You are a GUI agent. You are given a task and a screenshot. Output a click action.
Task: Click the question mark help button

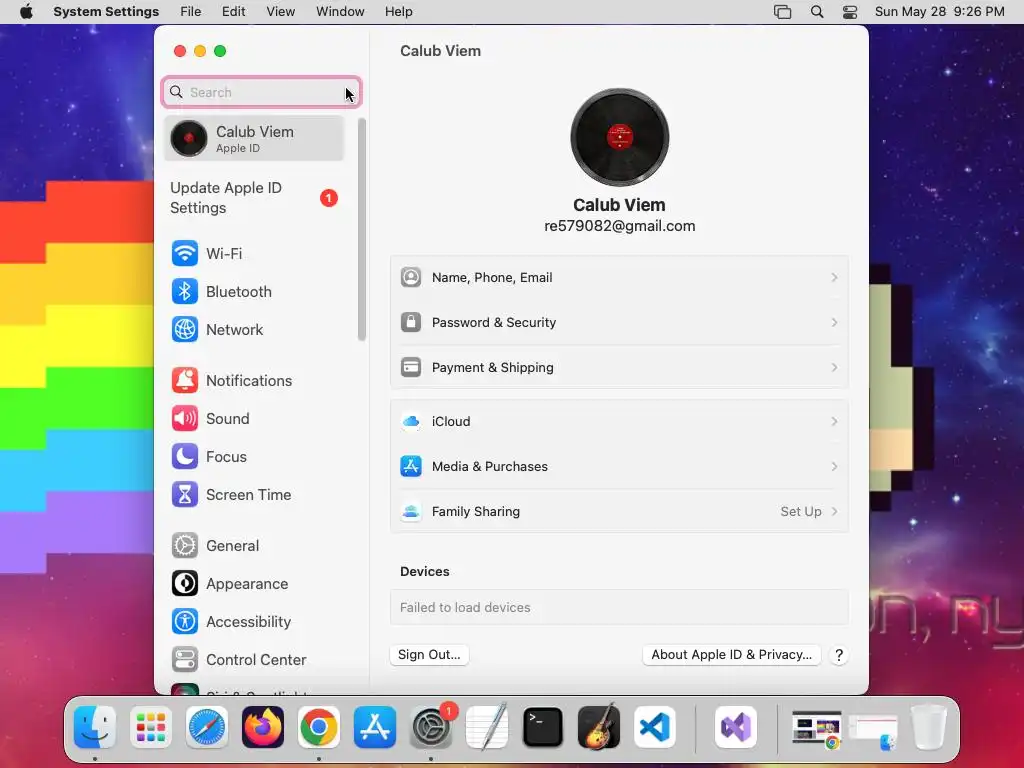coord(839,655)
